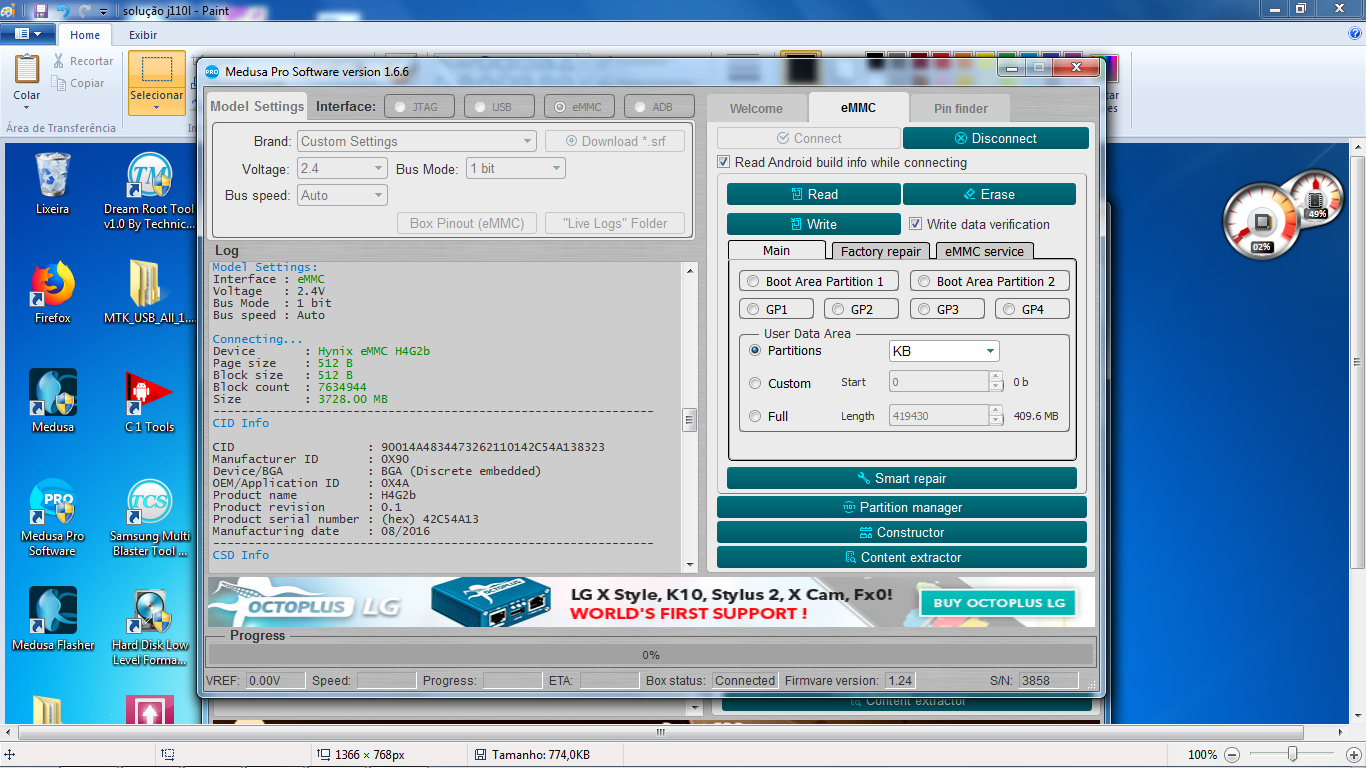This screenshot has height=768, width=1366.
Task: Open the Partition manager
Action: pos(902,507)
